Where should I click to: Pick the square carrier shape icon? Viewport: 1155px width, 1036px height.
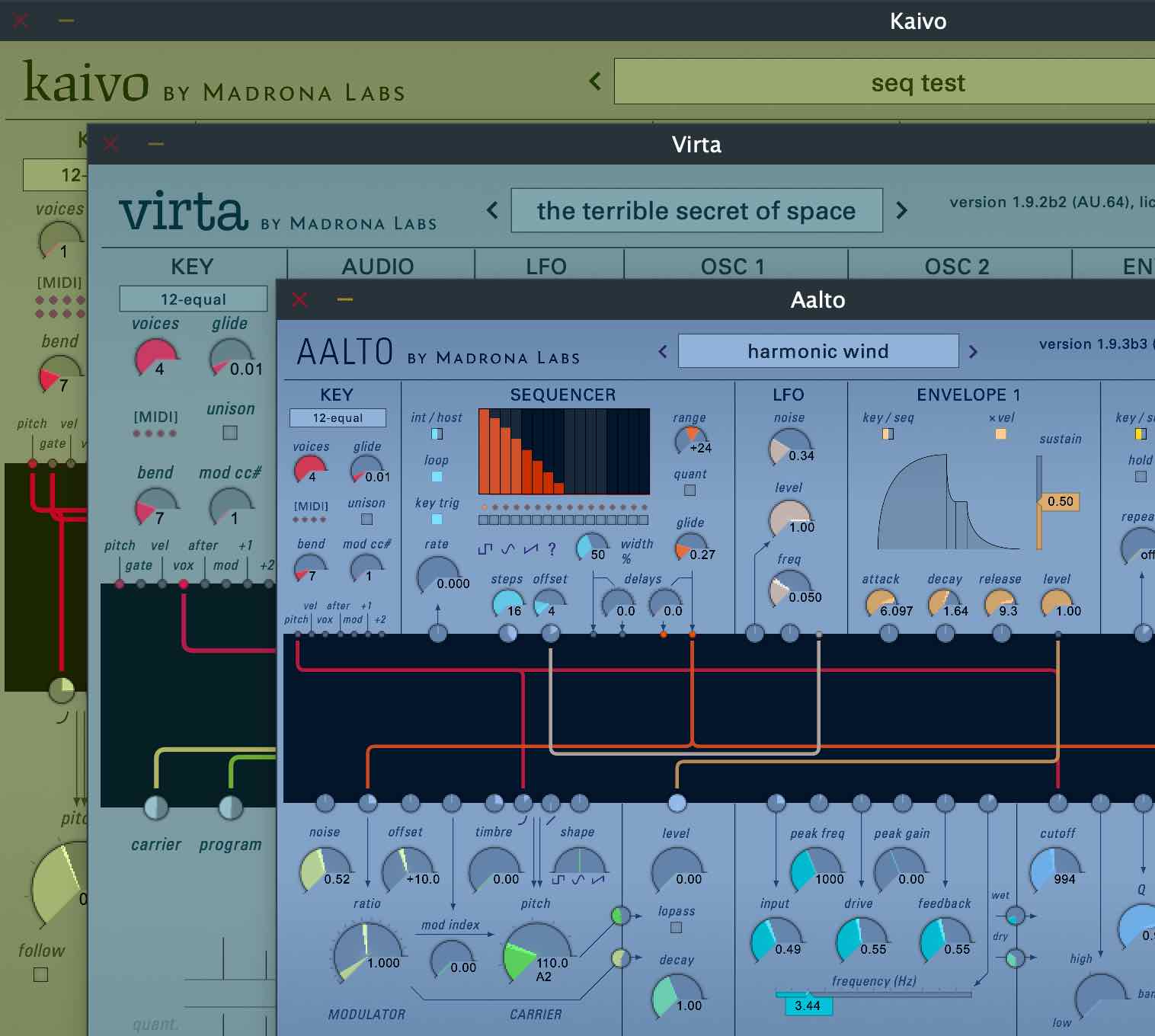(x=558, y=880)
